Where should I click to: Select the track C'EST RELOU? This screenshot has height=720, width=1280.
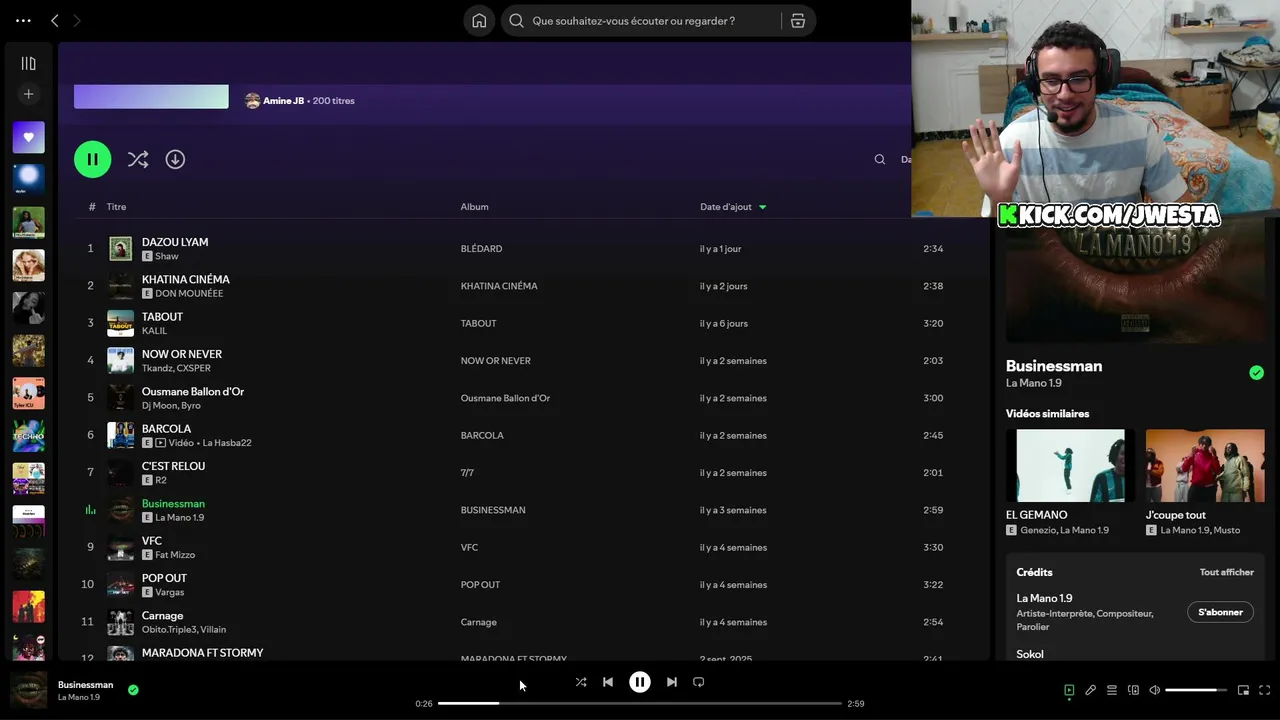point(173,466)
